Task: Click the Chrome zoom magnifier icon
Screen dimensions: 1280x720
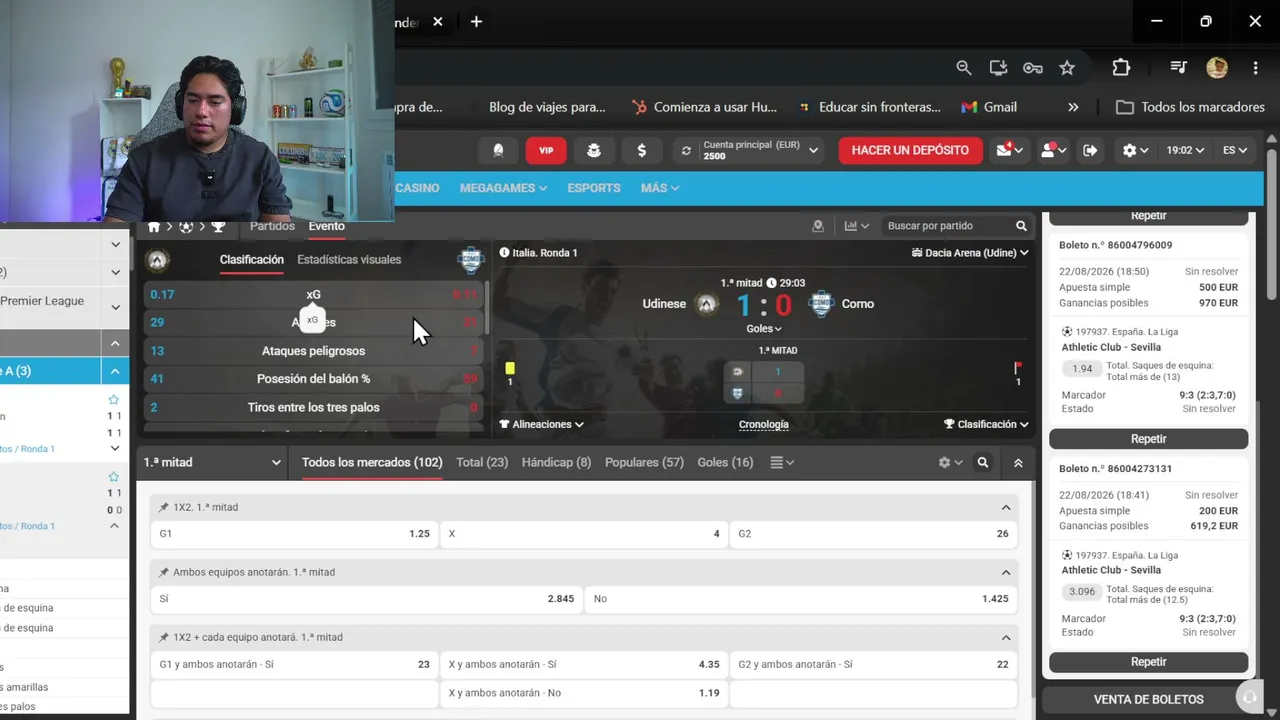Action: pos(963,67)
